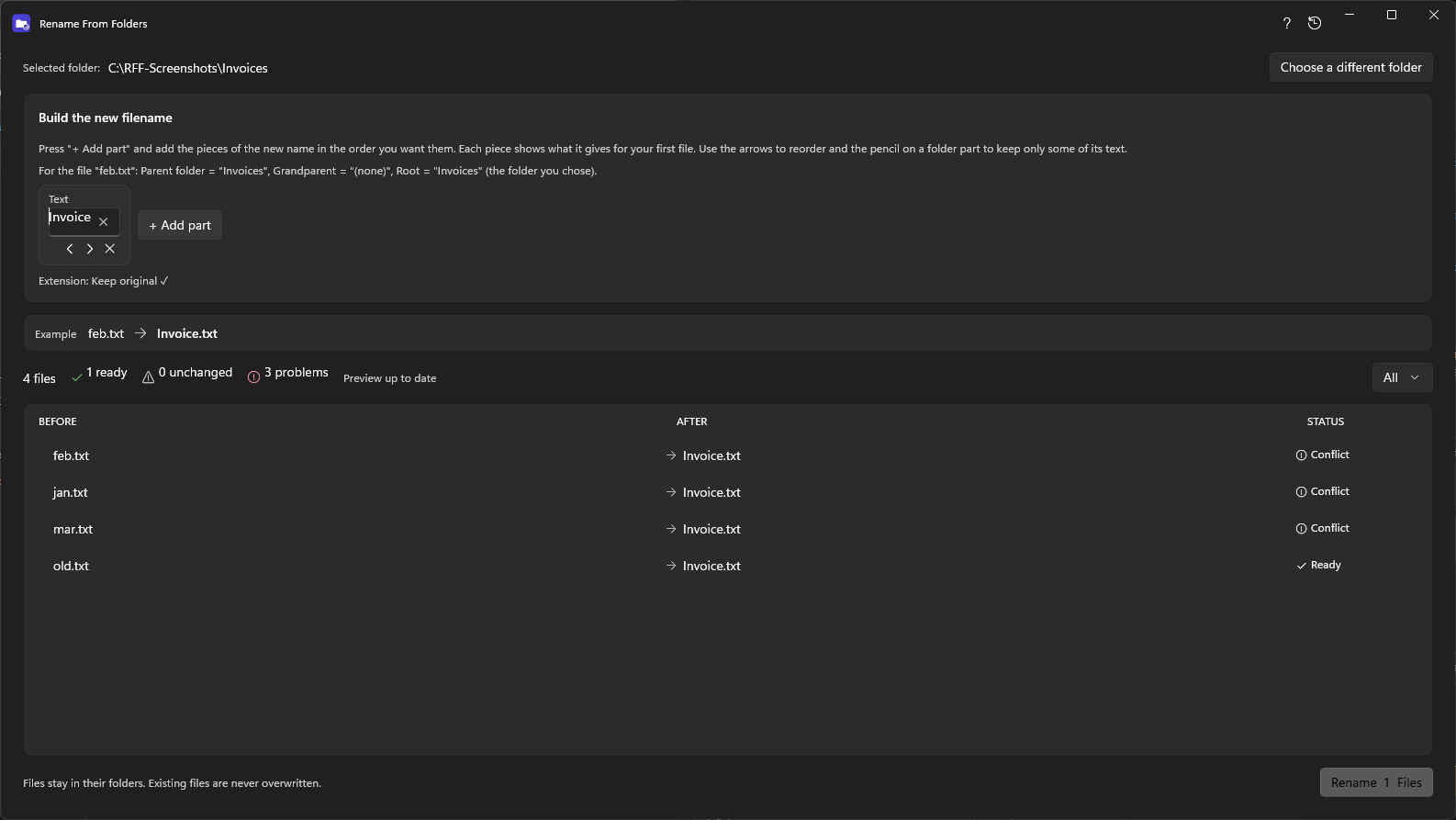
Task: Click the AFTER column header
Action: point(692,421)
